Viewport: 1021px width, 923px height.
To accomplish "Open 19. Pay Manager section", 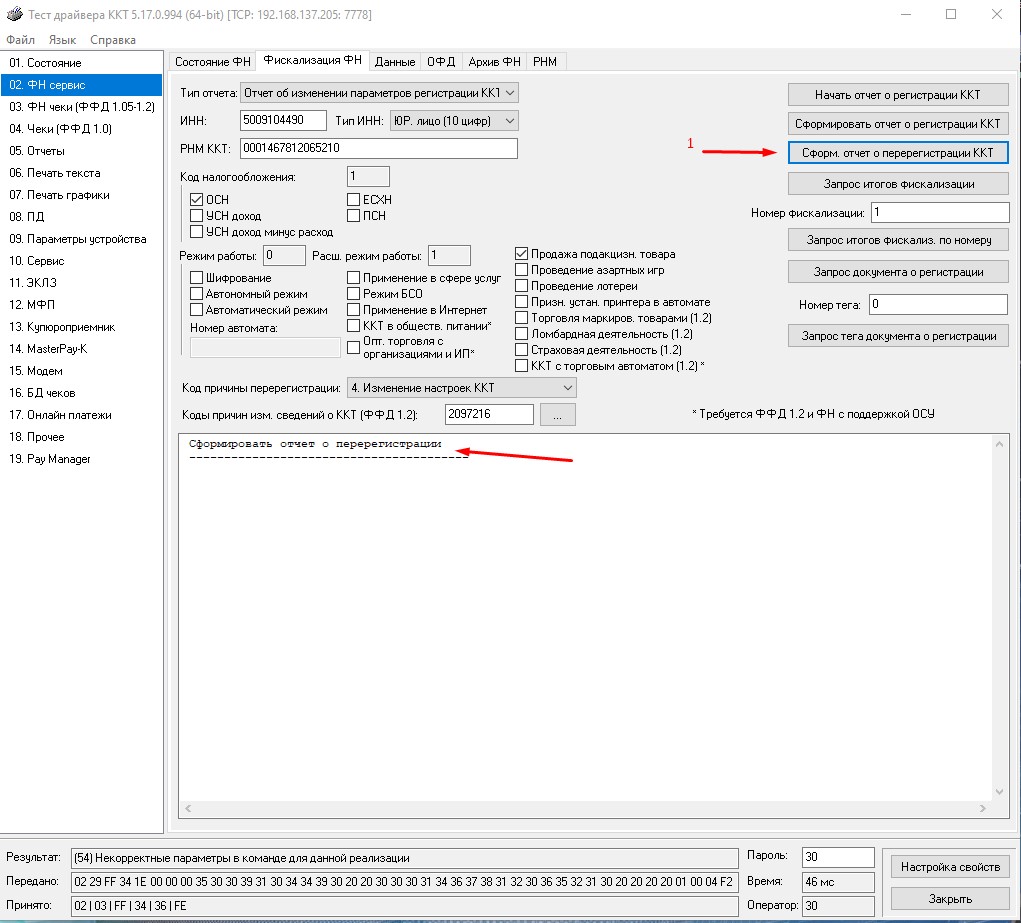I will point(81,459).
